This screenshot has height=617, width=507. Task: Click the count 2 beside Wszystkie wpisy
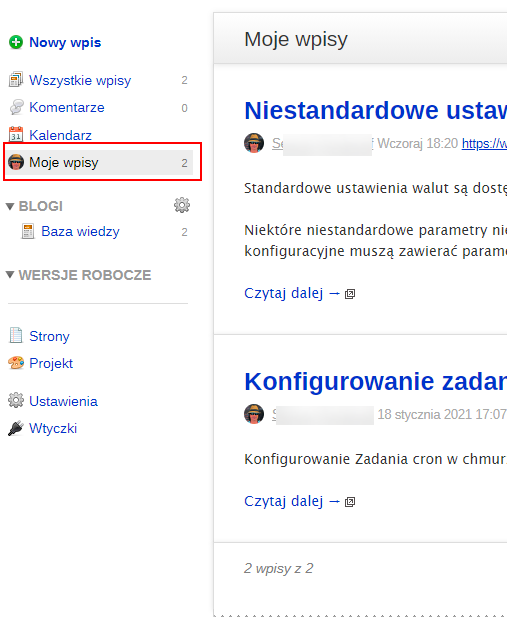[184, 80]
